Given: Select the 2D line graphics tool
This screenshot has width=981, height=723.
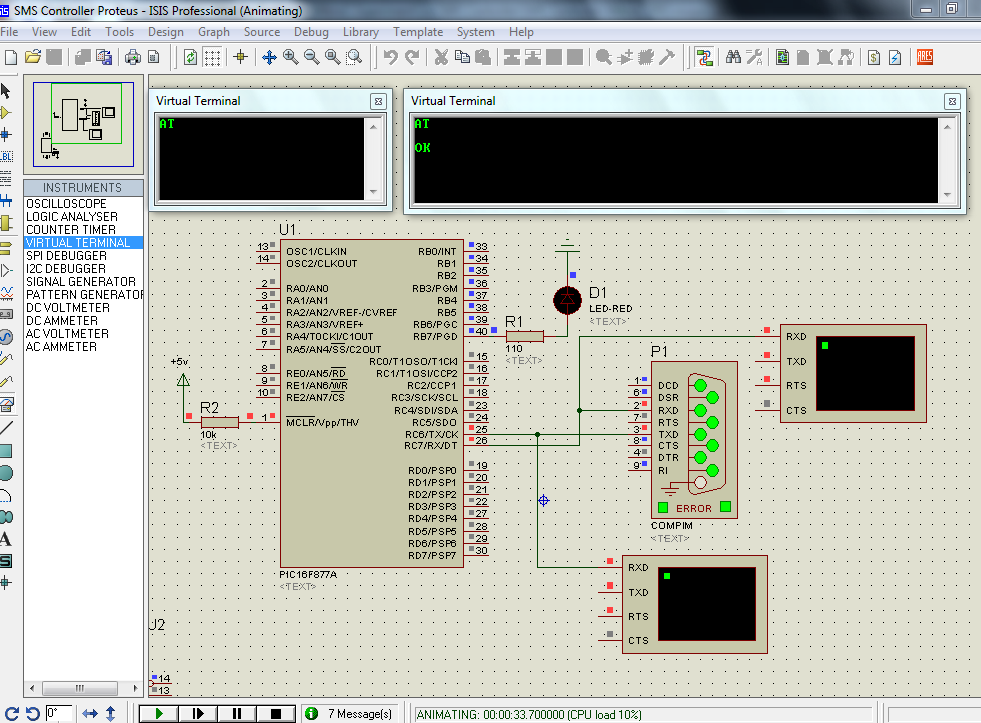Looking at the screenshot, I should [x=6, y=428].
